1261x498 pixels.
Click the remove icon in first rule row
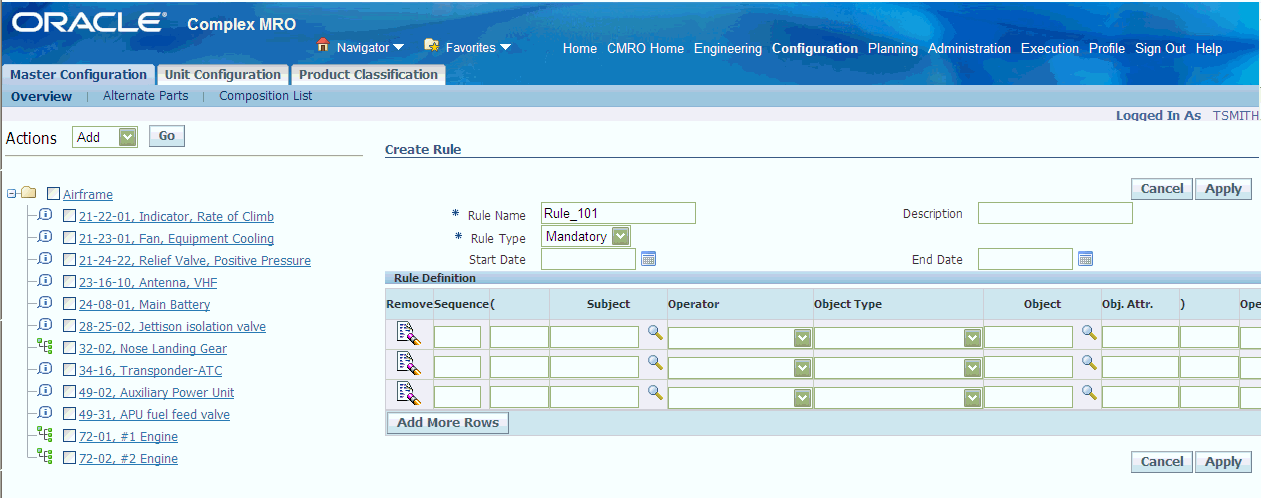click(x=409, y=335)
